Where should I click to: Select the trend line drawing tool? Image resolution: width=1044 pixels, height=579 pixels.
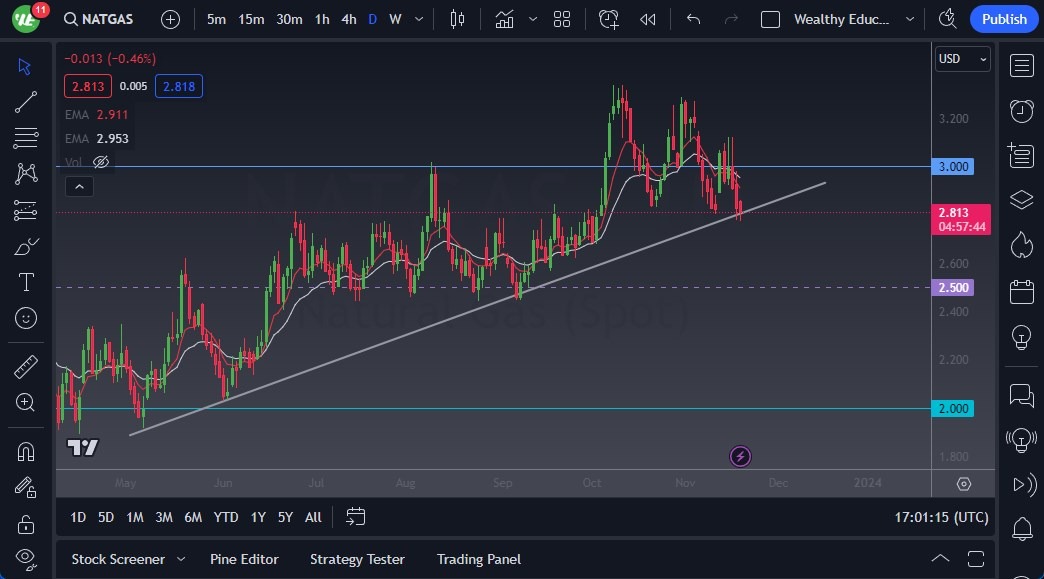coord(26,101)
